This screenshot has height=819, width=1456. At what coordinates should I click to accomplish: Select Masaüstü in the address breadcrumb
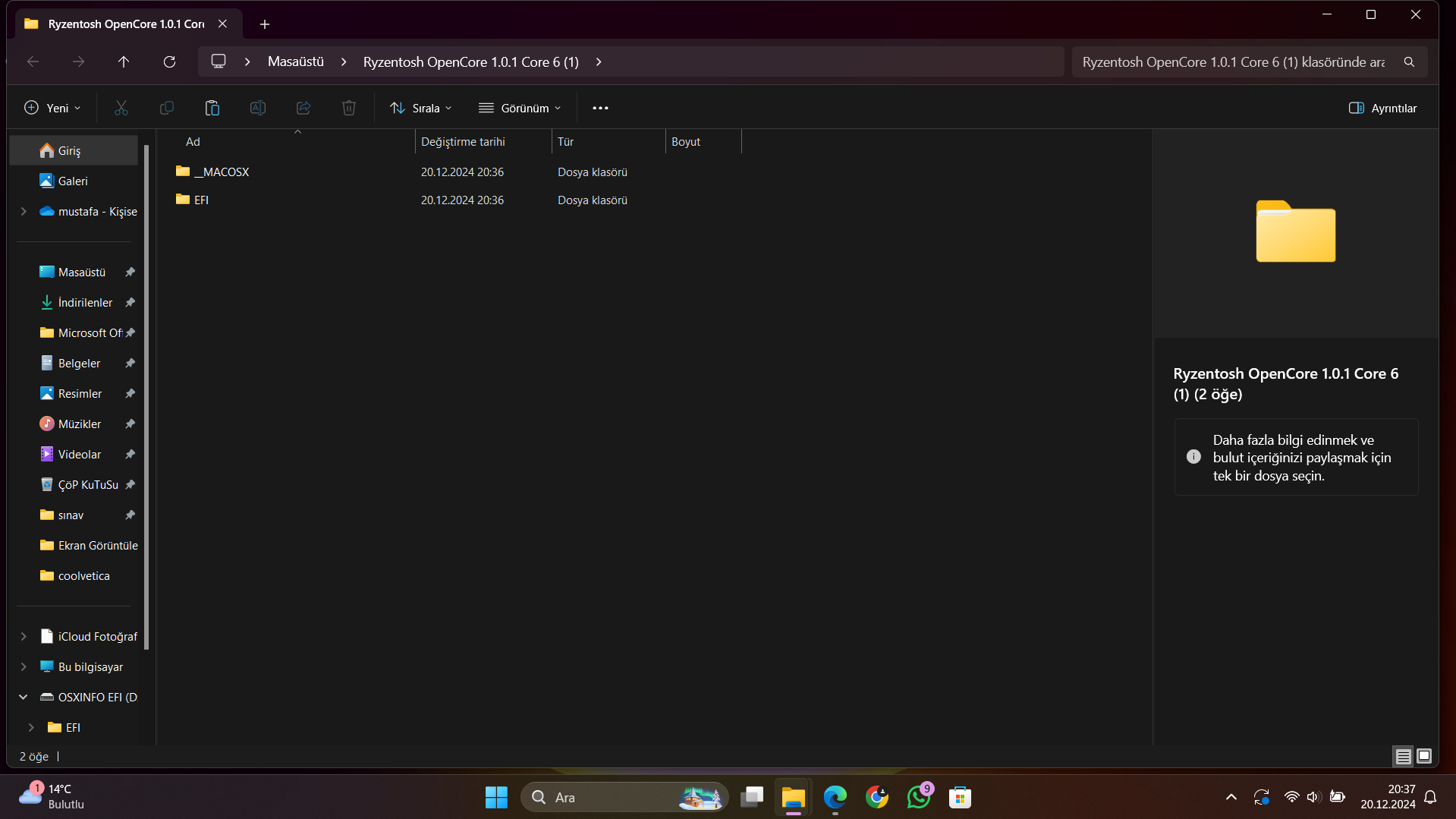(295, 61)
